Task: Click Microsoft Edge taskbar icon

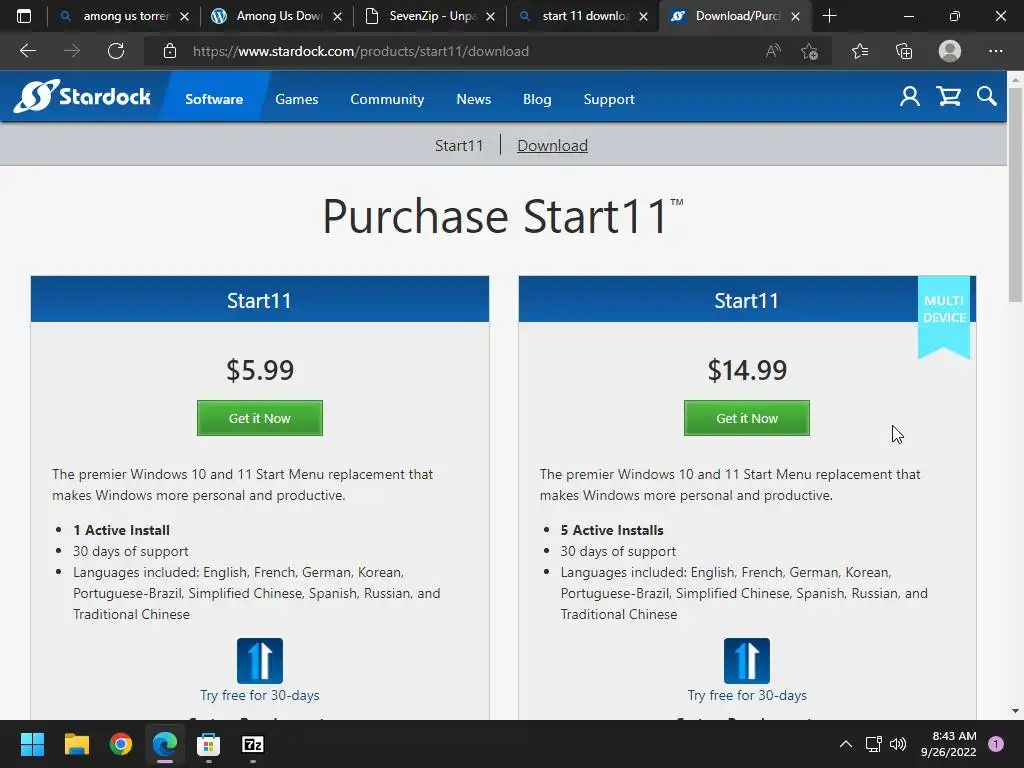Action: tap(165, 744)
